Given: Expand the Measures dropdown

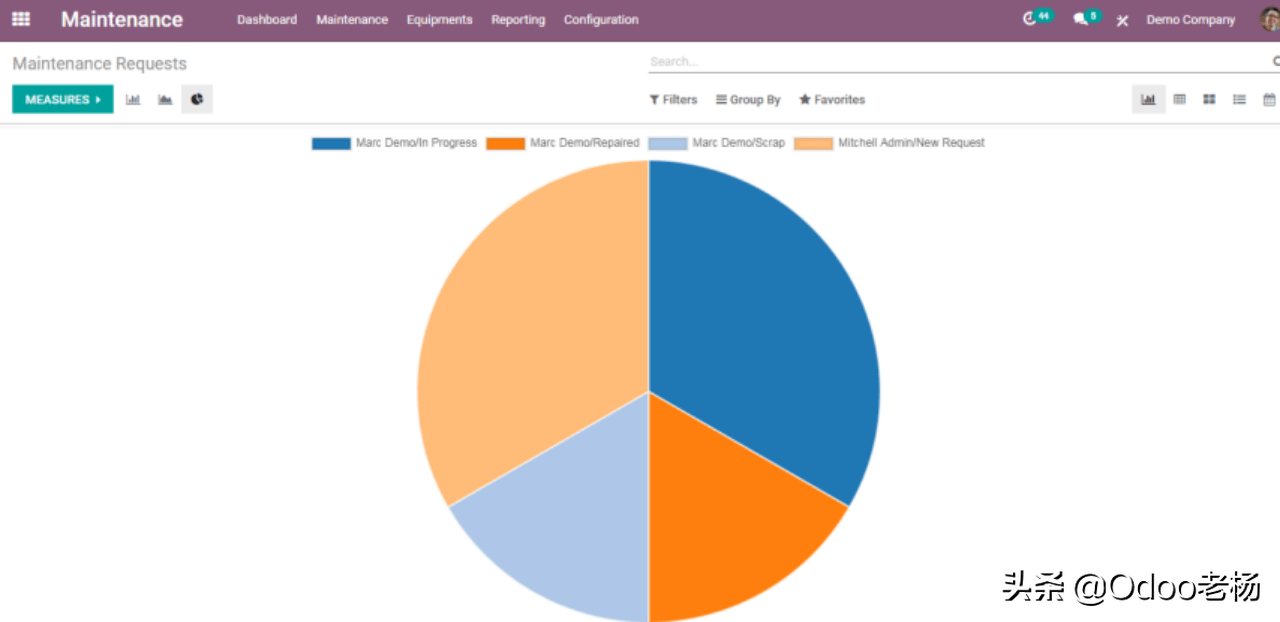Looking at the screenshot, I should 63,99.
